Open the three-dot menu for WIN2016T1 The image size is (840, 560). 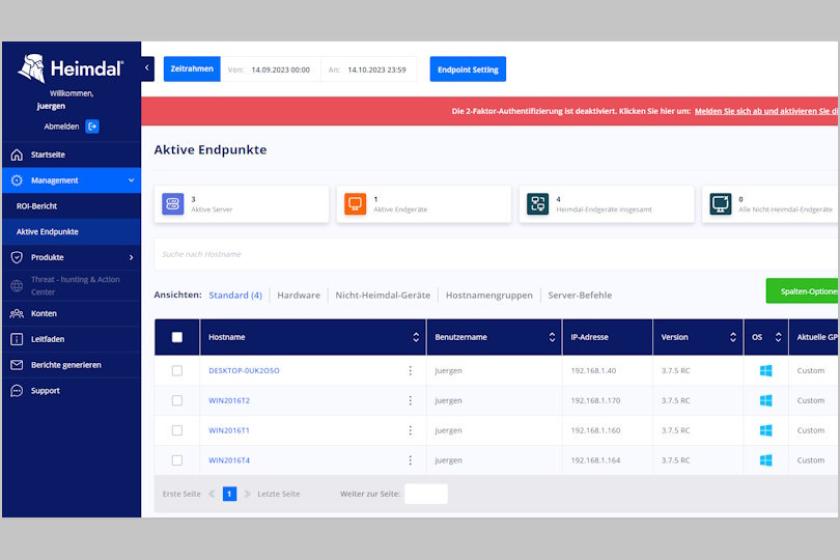[x=410, y=430]
